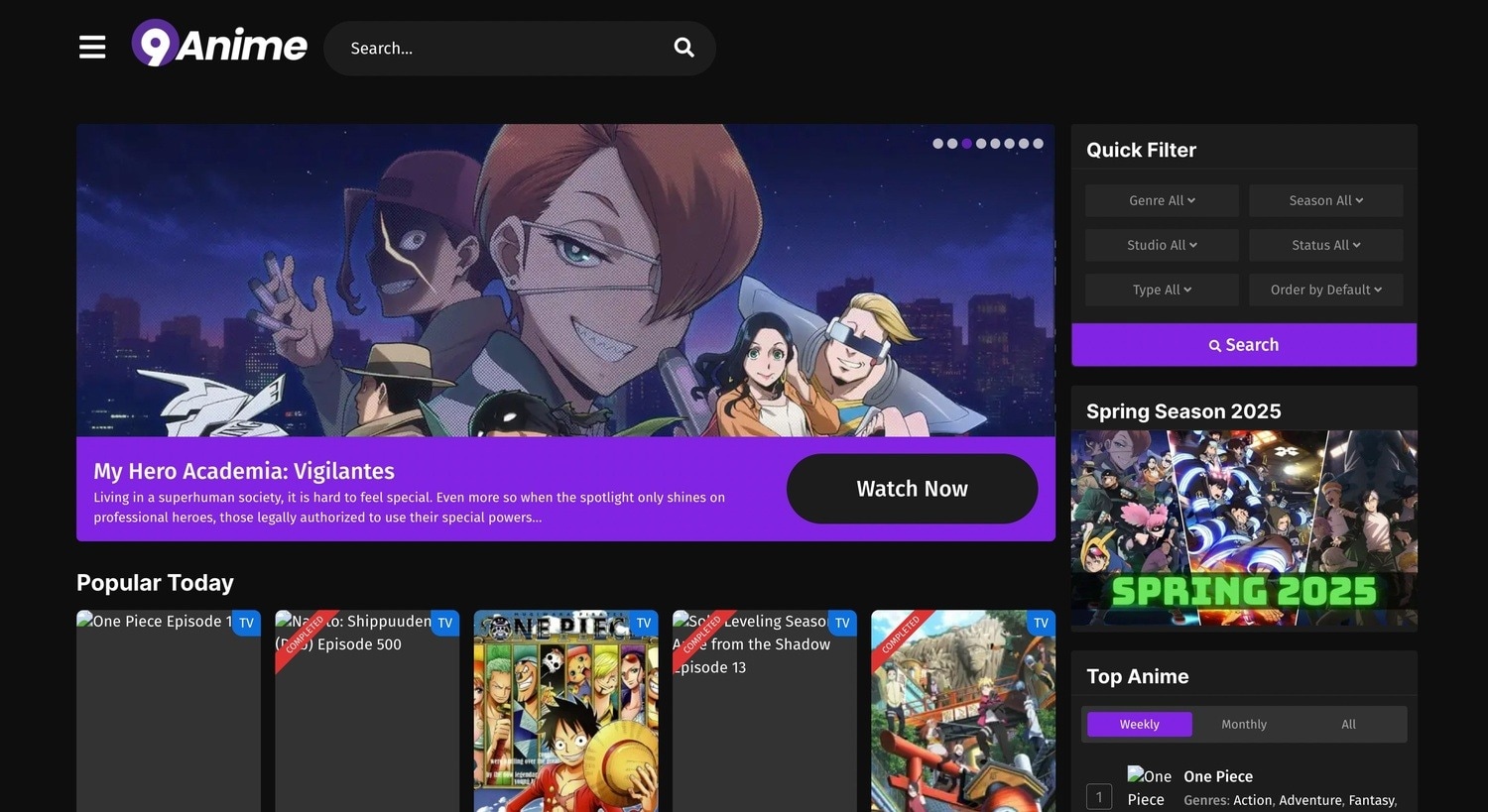The height and width of the screenshot is (812, 1488).
Task: Click the TV badge on the fifth anime poster
Action: coord(1041,623)
